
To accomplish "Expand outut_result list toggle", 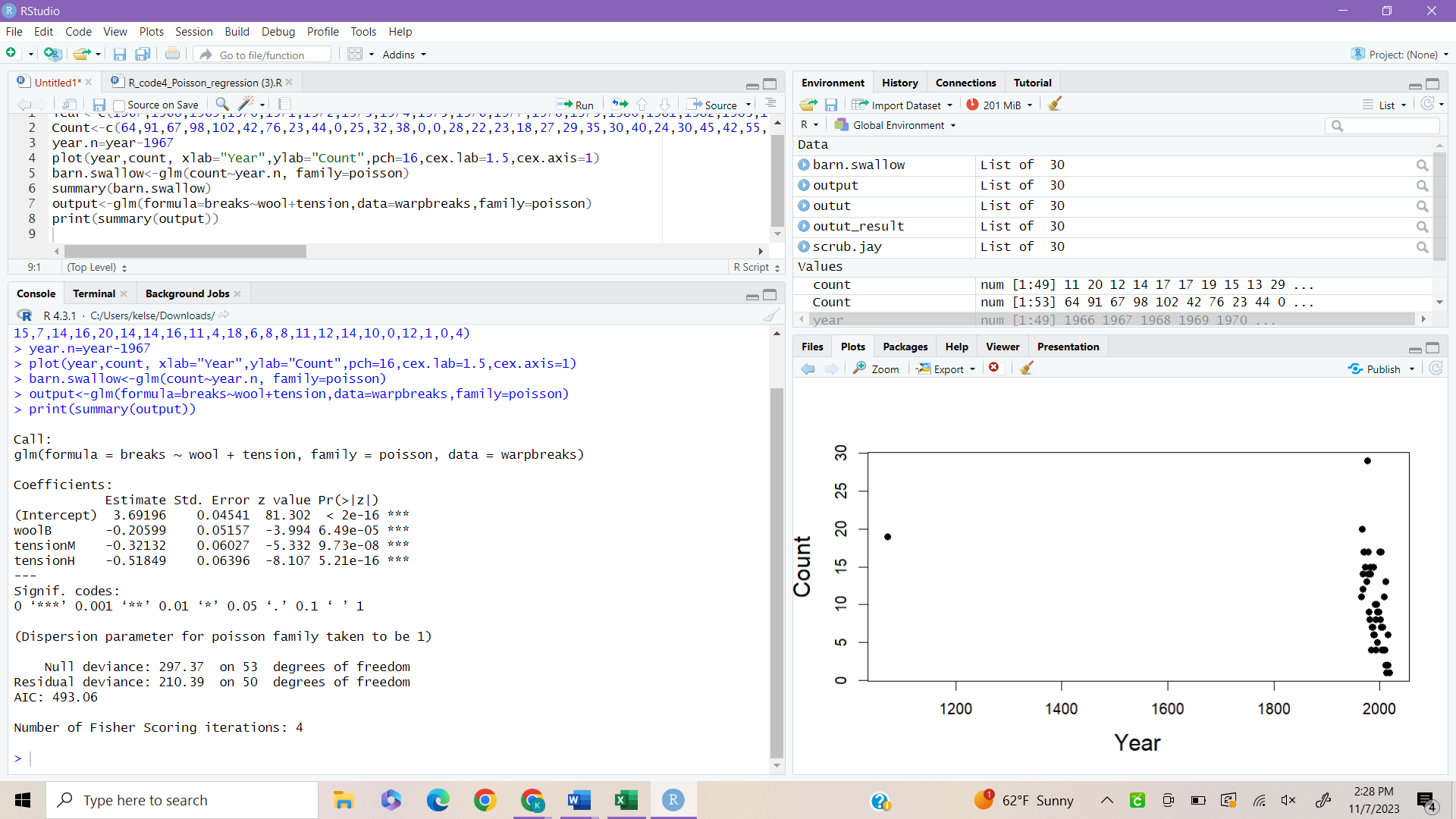I will (804, 226).
